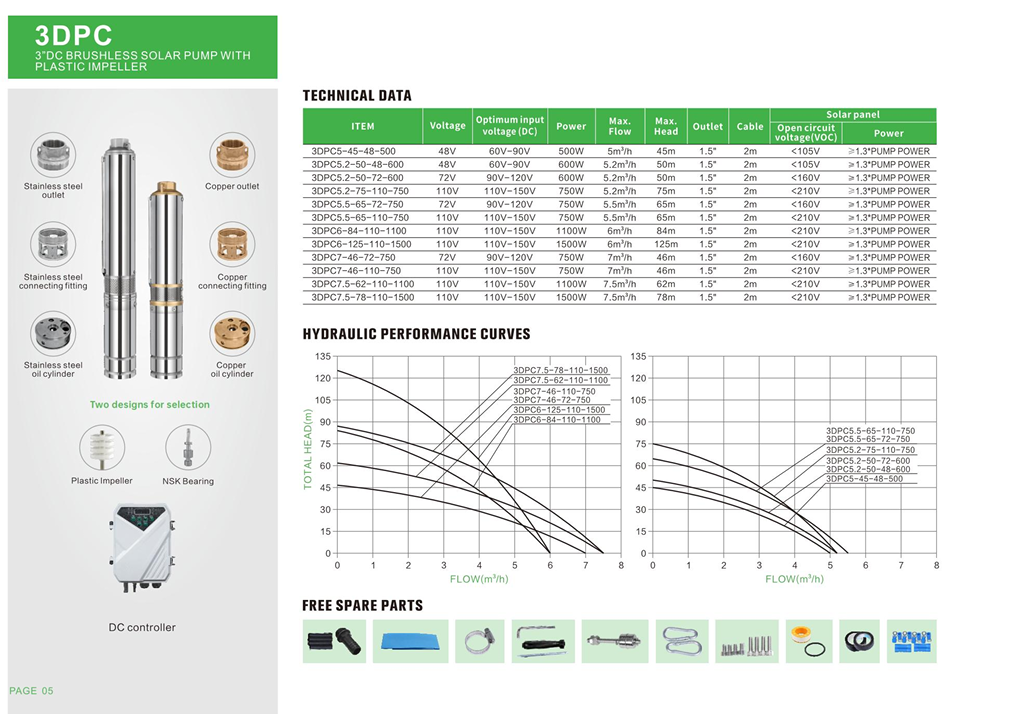Image resolution: width=1036 pixels, height=714 pixels.
Task: Click the Max. Head column header
Action: point(666,126)
